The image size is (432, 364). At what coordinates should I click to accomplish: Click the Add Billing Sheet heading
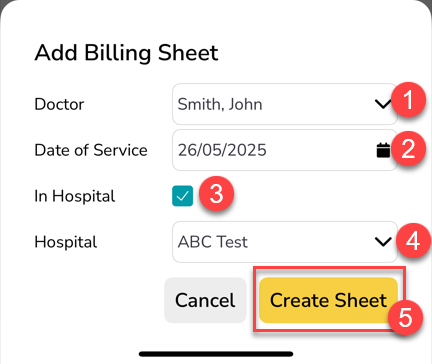pyautogui.click(x=126, y=53)
